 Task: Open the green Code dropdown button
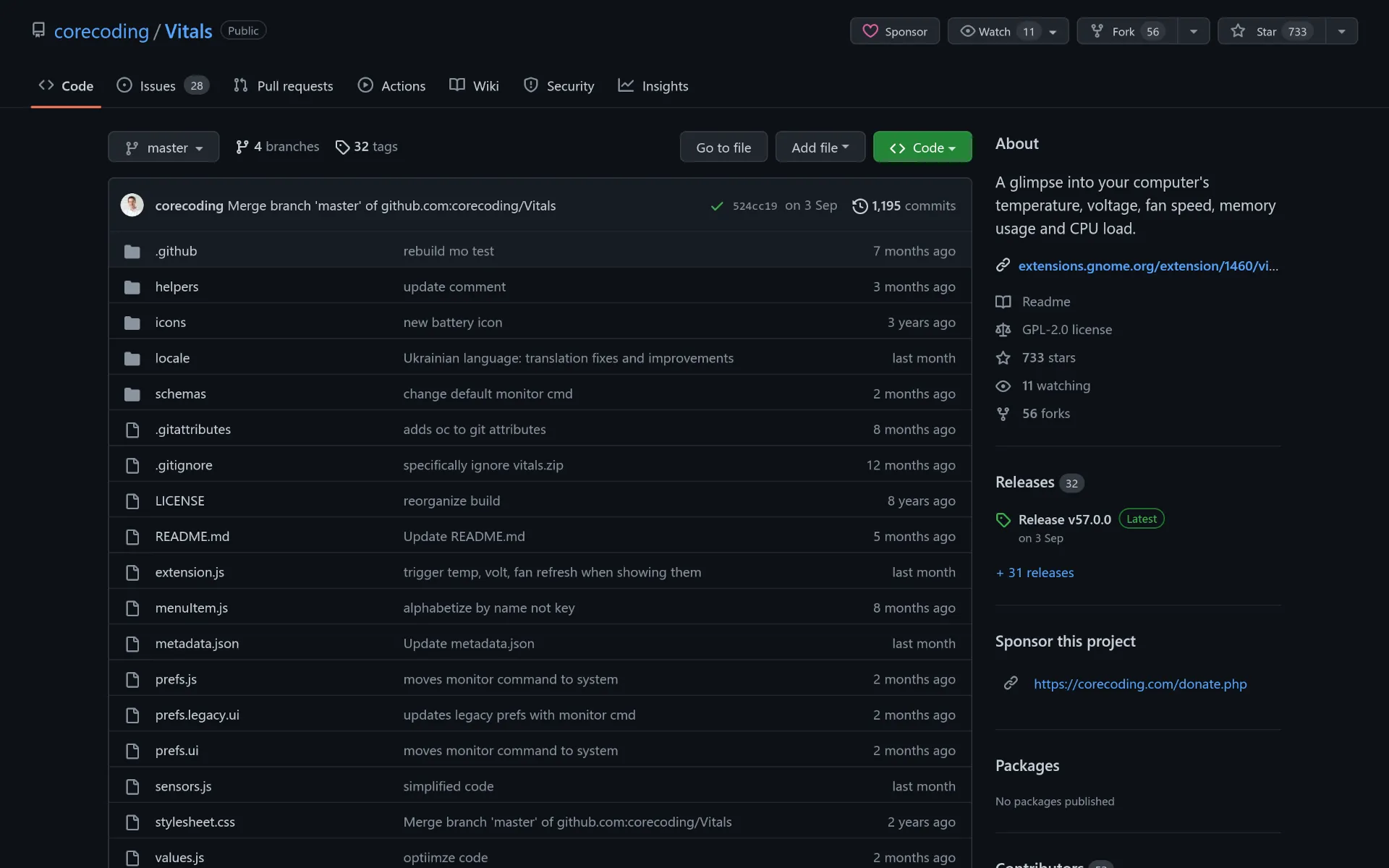click(x=922, y=147)
